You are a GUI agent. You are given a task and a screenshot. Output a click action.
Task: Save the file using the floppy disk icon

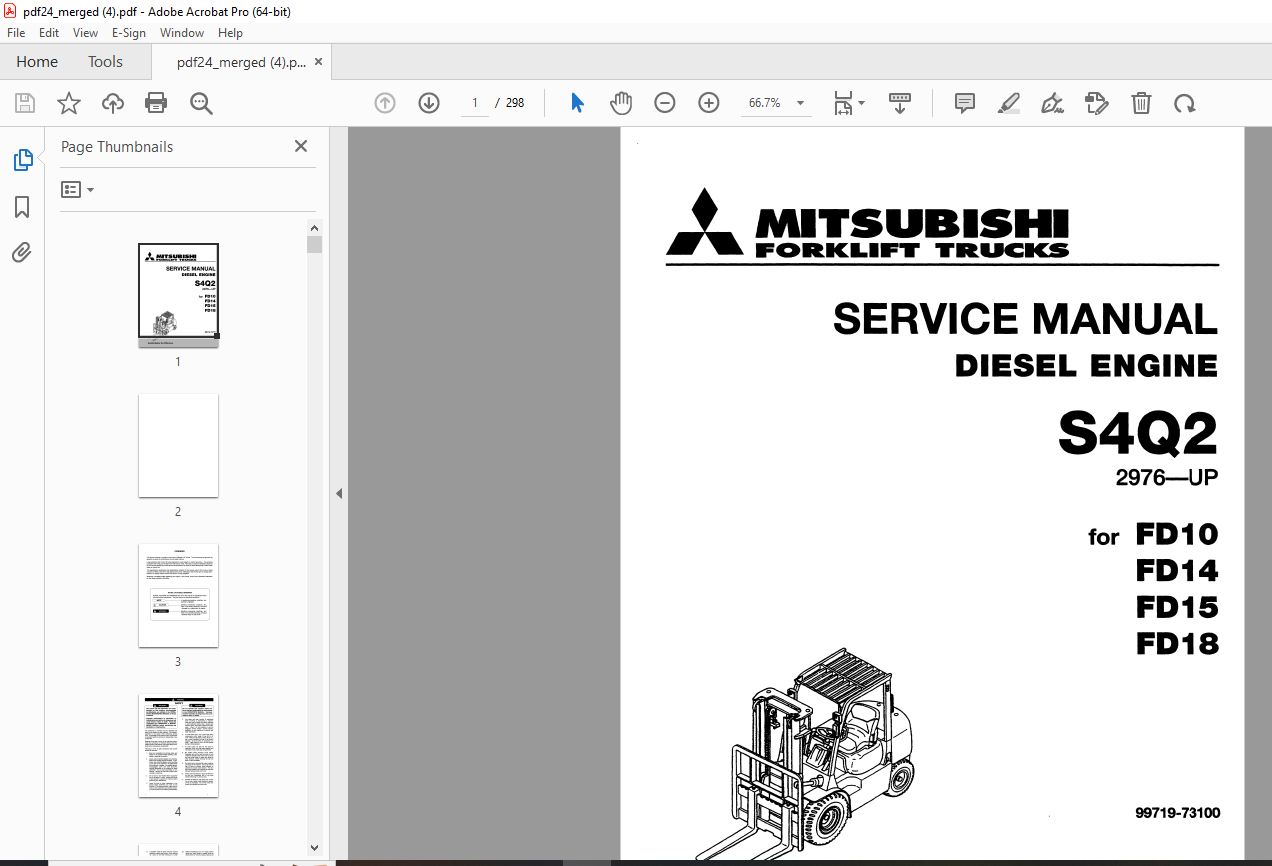(25, 103)
